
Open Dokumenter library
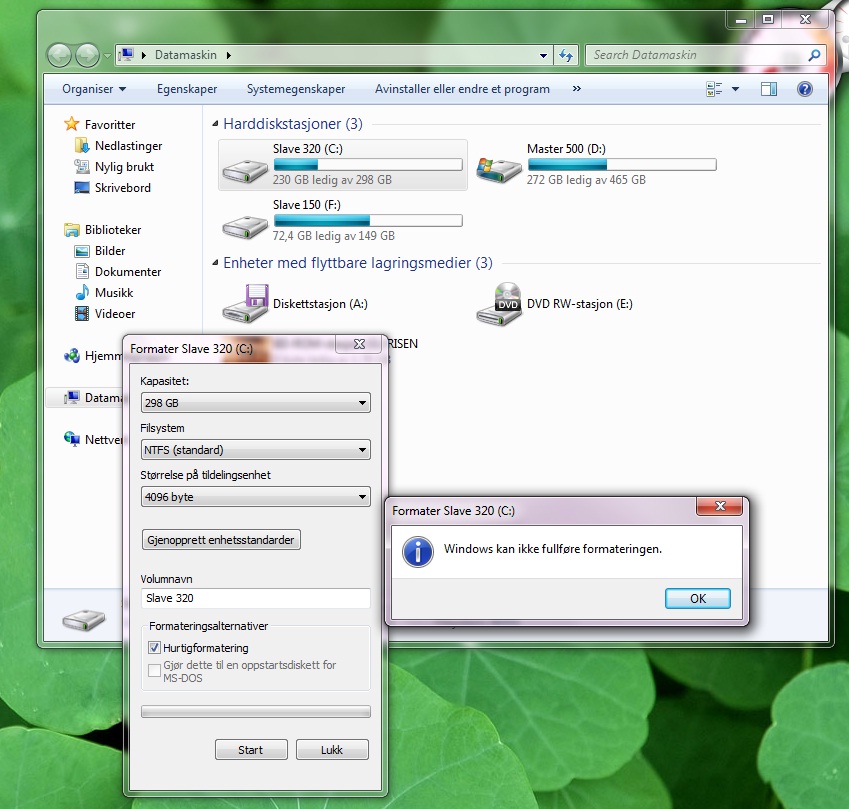(x=128, y=272)
